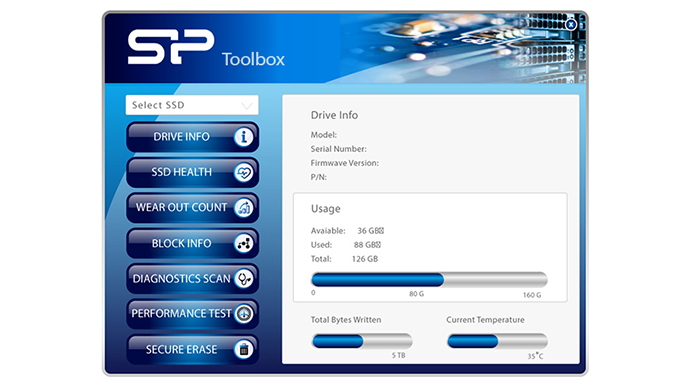Open the SSD HEALTH section
This screenshot has height=386, width=690.
192,173
